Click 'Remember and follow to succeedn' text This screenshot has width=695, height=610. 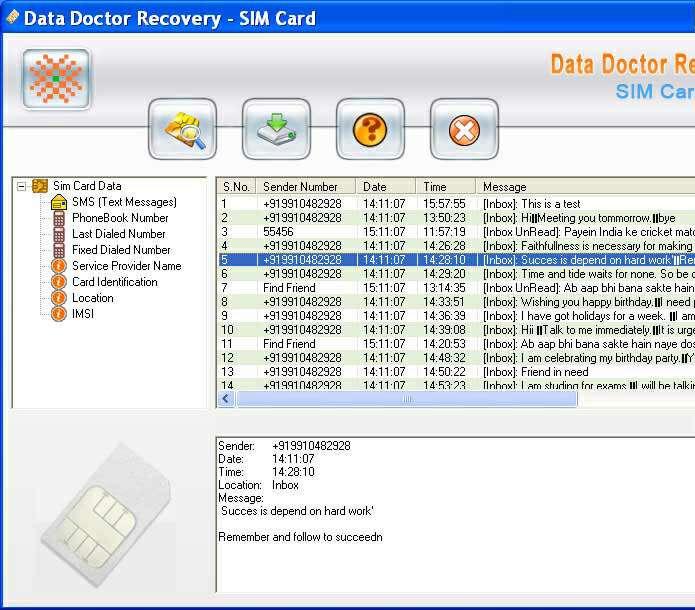(300, 537)
